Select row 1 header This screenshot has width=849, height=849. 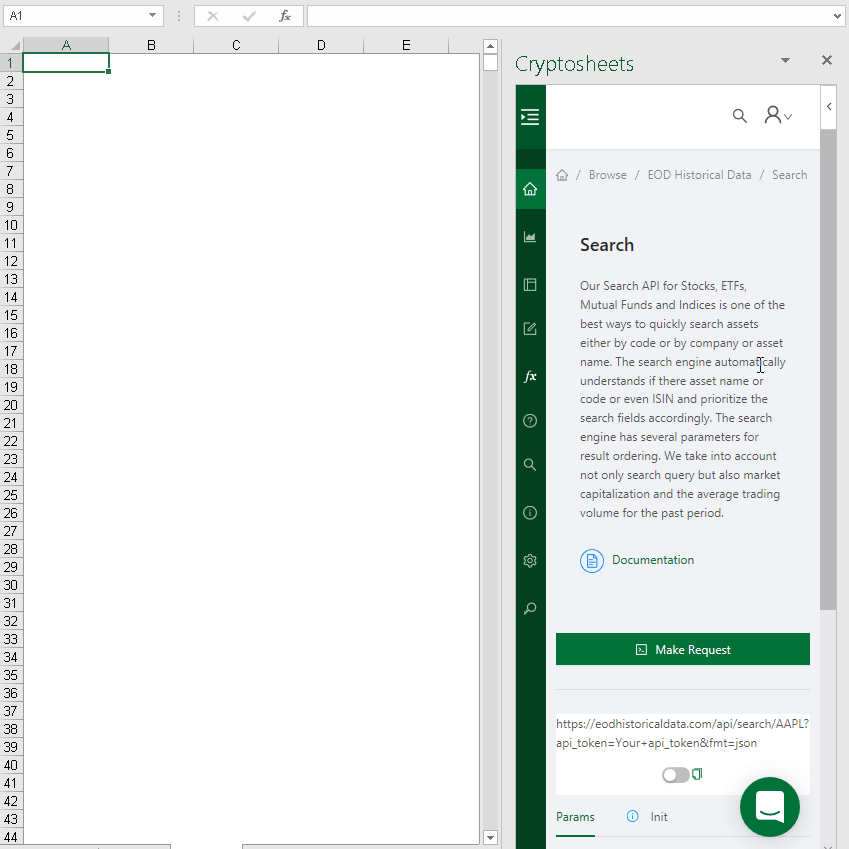11,63
